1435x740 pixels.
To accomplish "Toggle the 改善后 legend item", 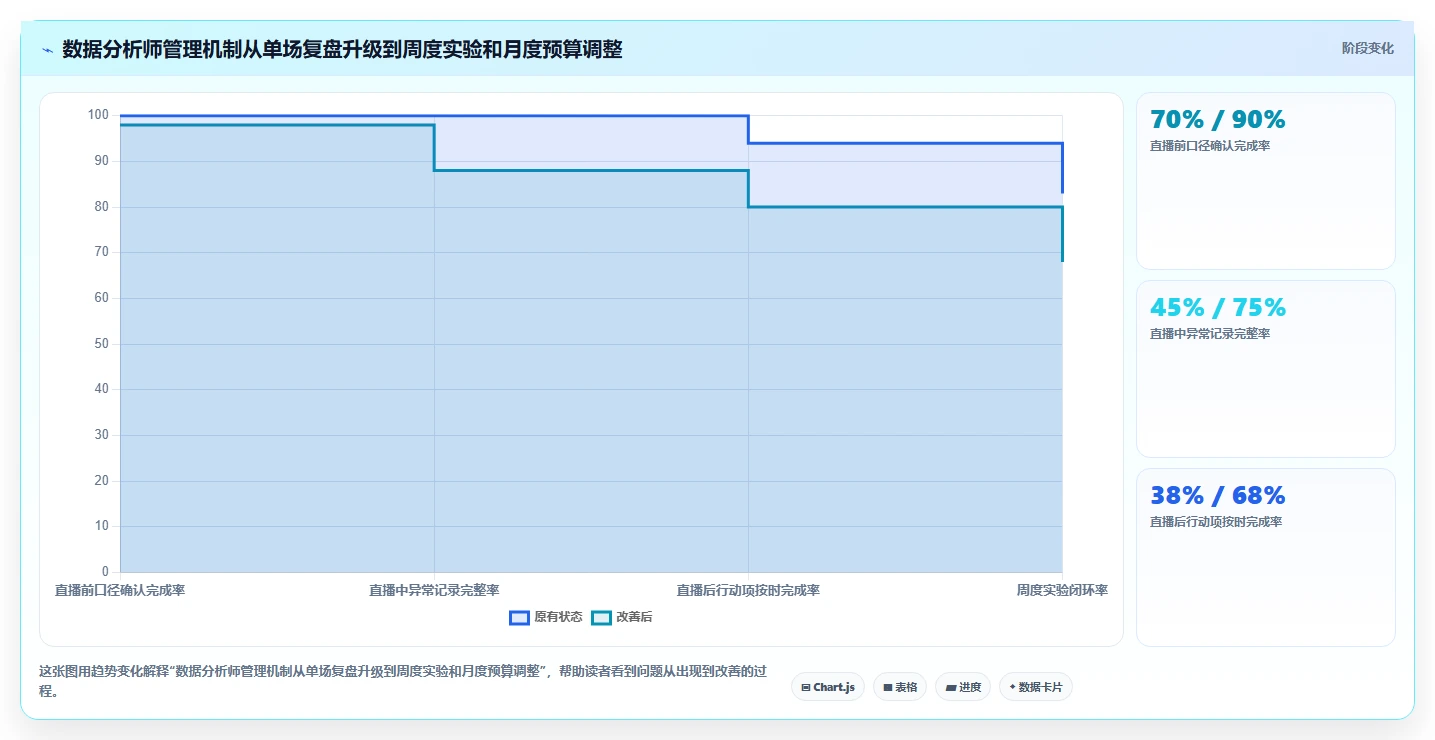I will pos(622,617).
